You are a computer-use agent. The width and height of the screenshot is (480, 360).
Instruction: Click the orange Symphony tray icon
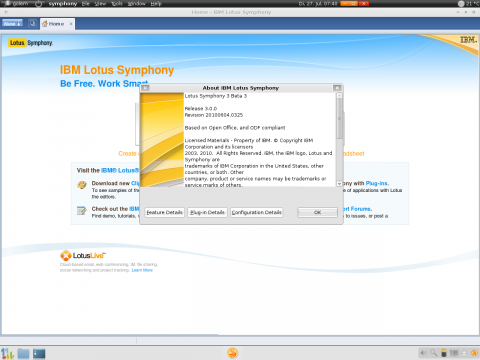(474, 353)
